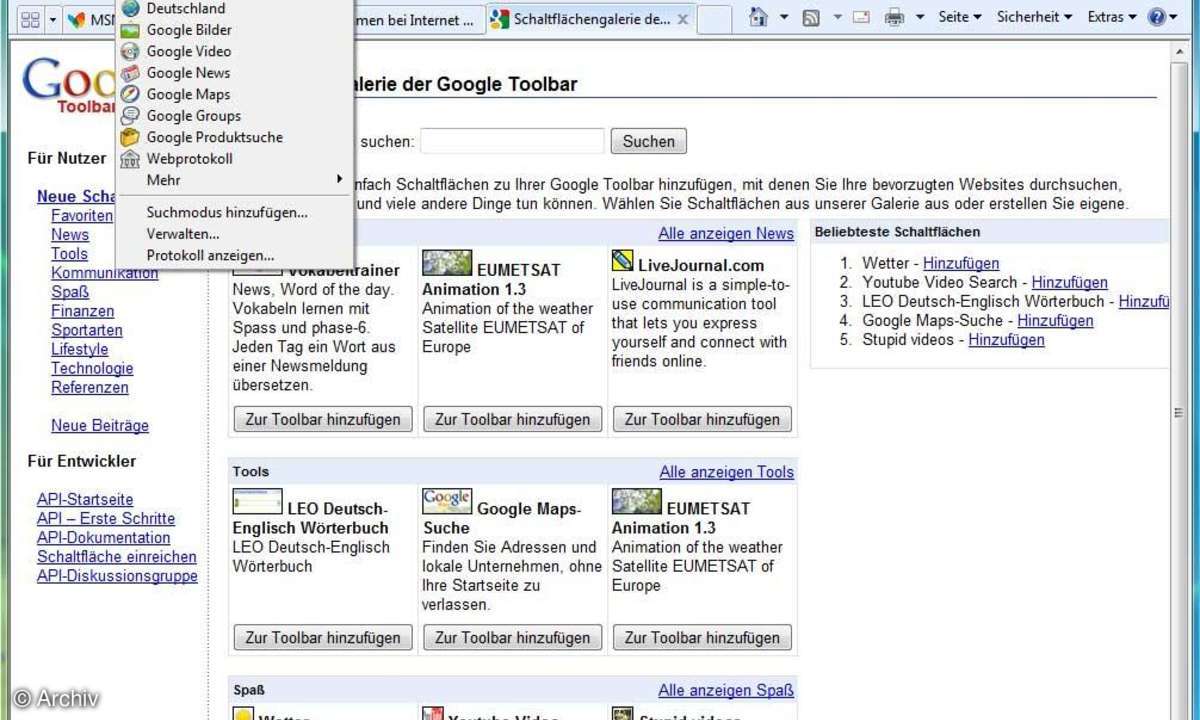Click the Google Video disc icon

pyautogui.click(x=130, y=51)
